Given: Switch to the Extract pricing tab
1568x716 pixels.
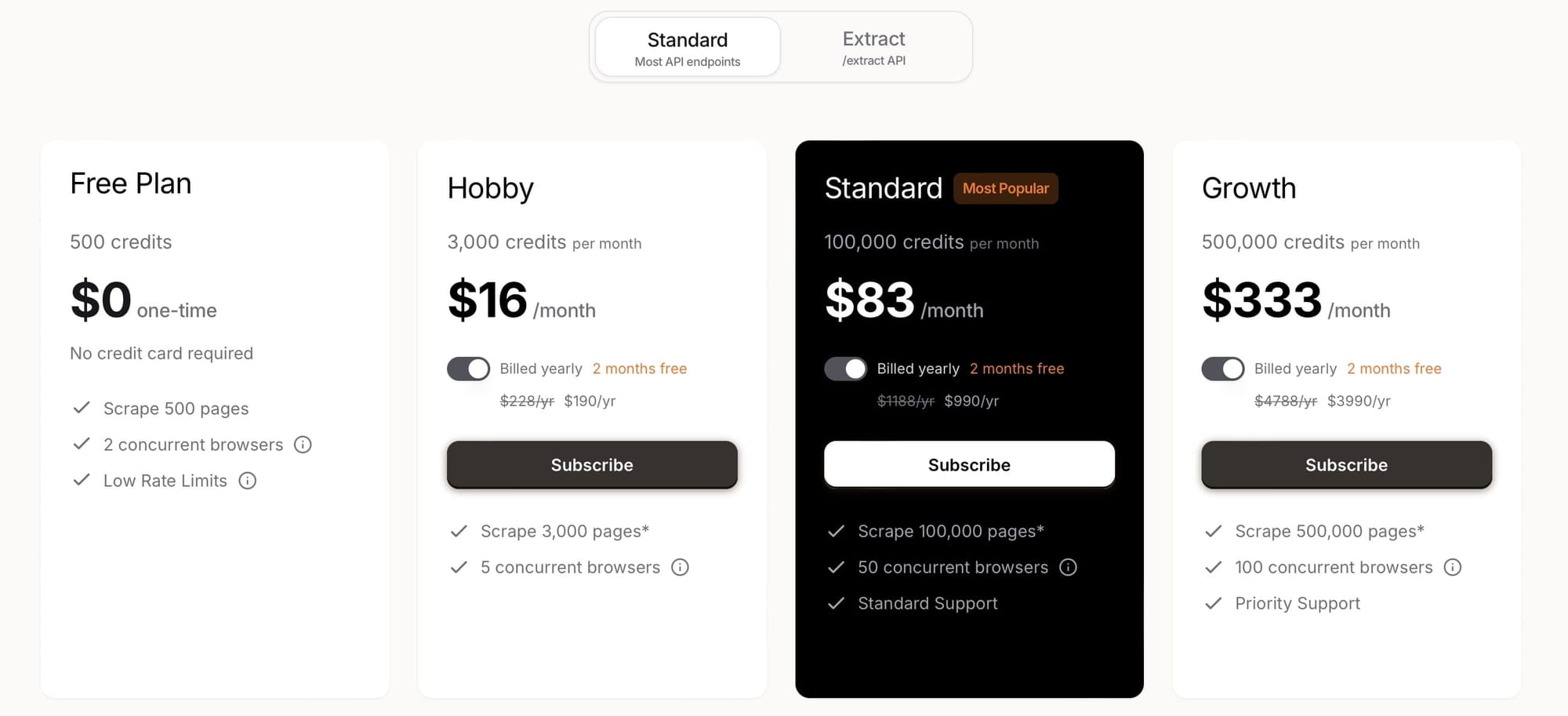Looking at the screenshot, I should 873,46.
